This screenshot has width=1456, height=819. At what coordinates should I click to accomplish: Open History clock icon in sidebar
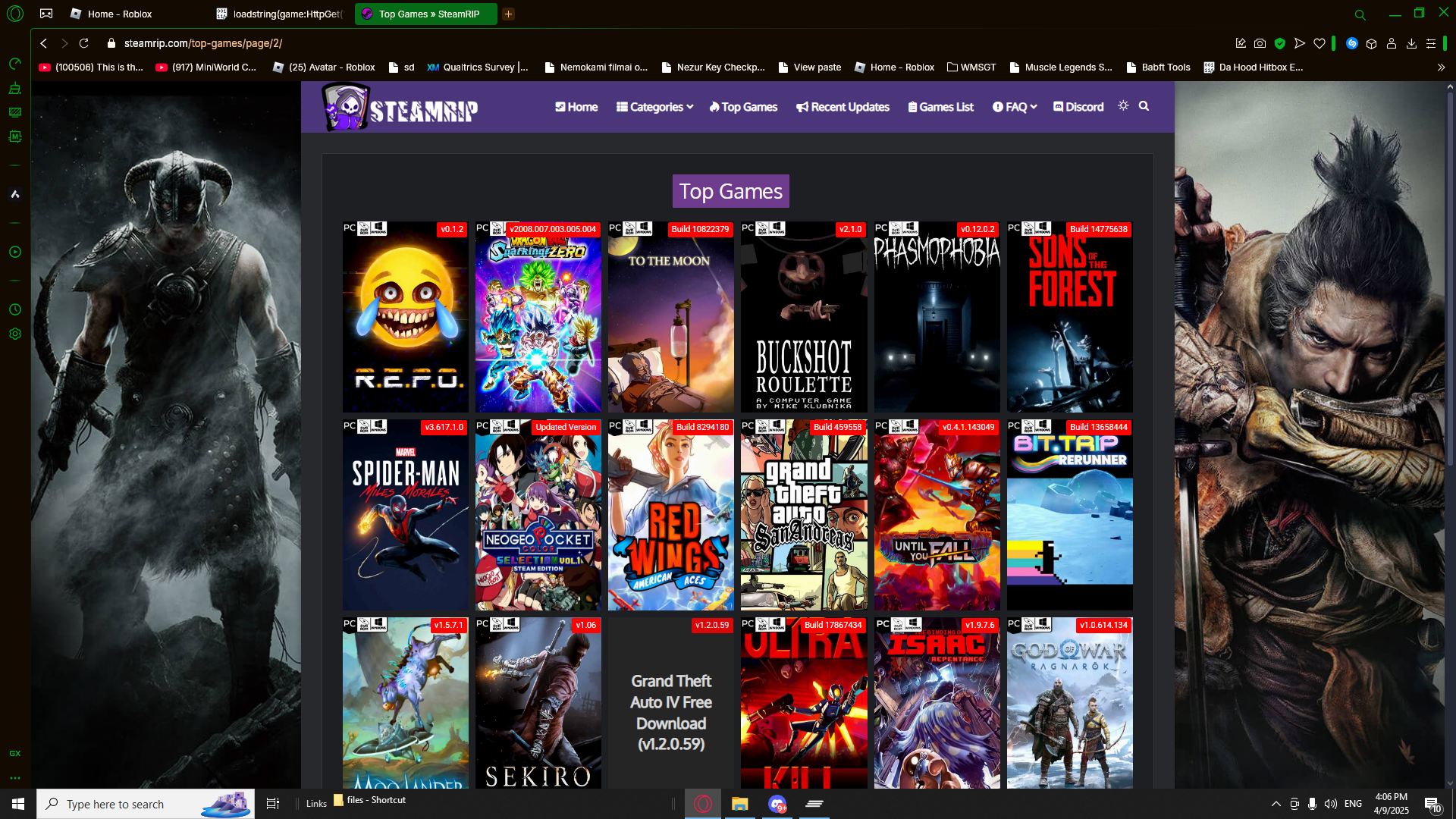tap(14, 309)
